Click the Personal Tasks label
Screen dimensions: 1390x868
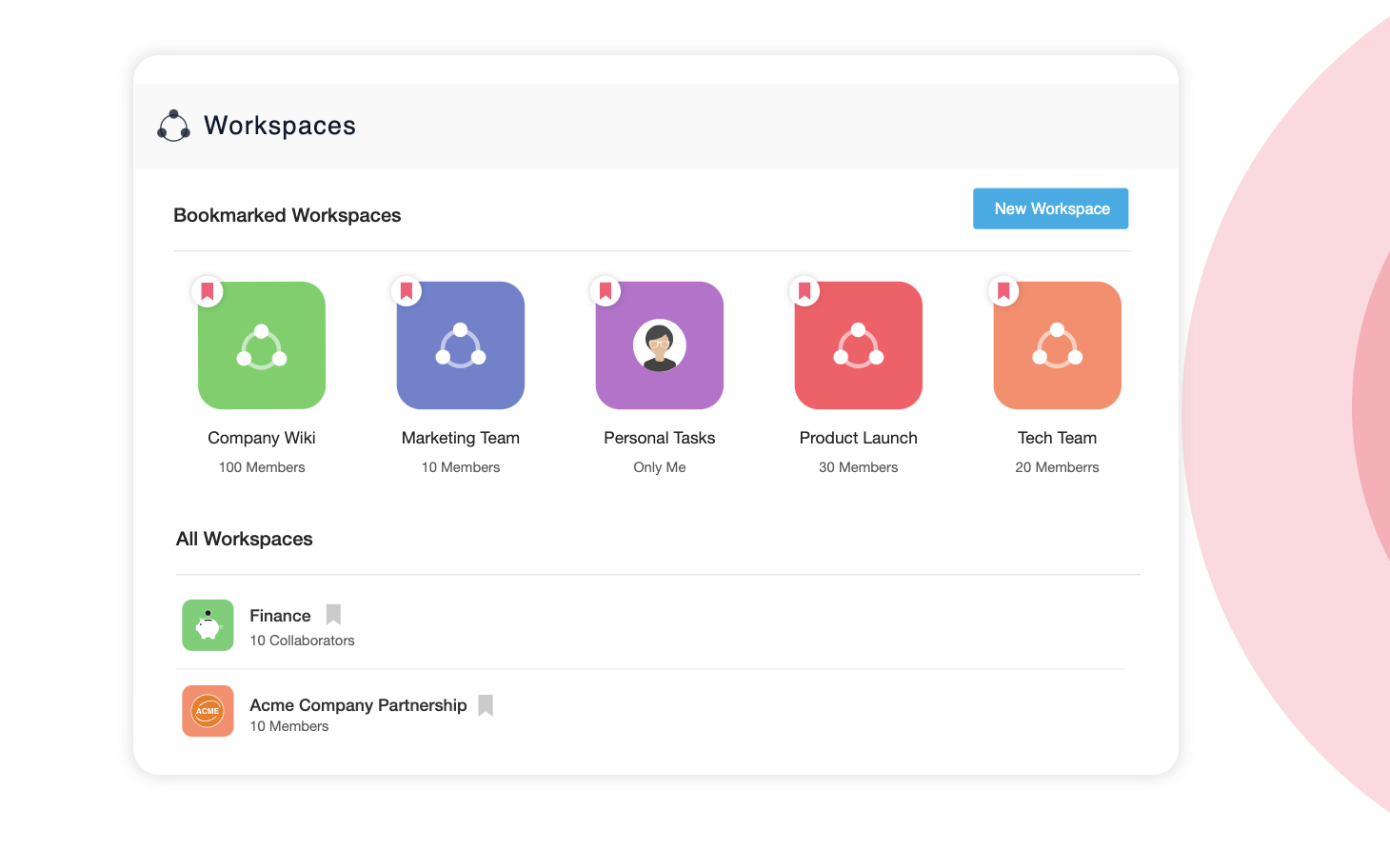point(660,438)
